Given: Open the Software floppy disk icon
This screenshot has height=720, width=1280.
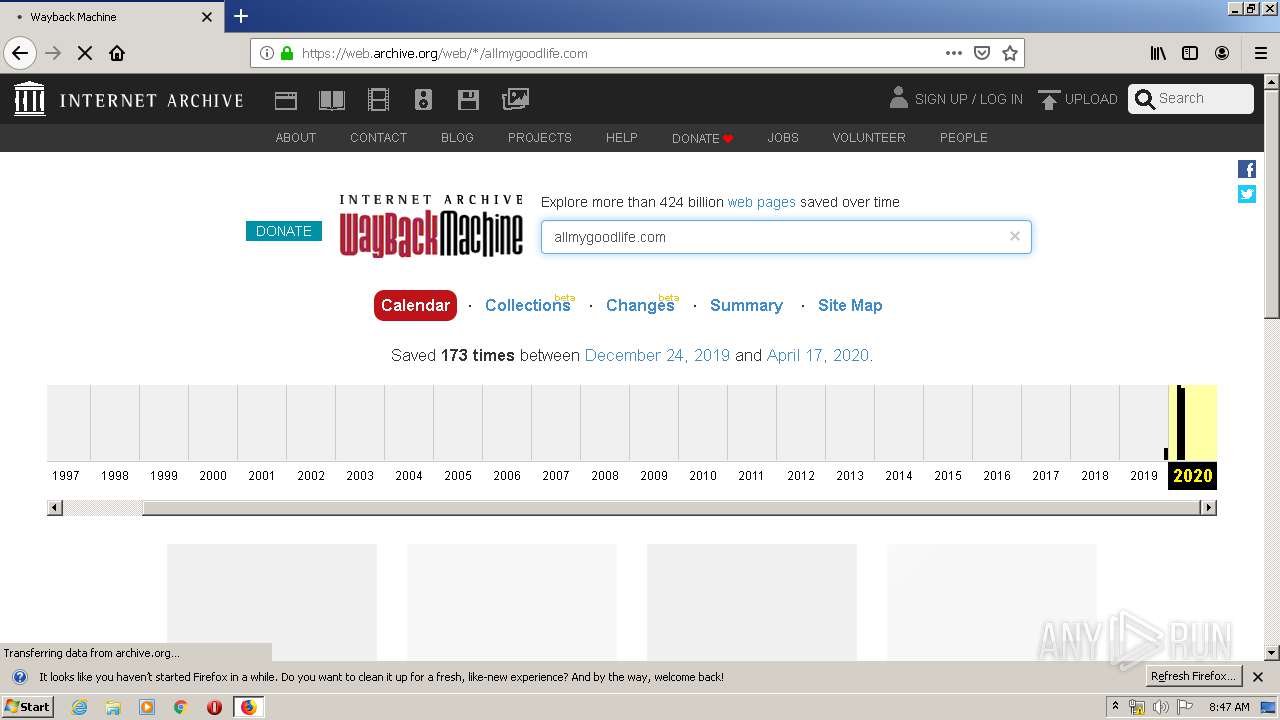Looking at the screenshot, I should coord(468,100).
